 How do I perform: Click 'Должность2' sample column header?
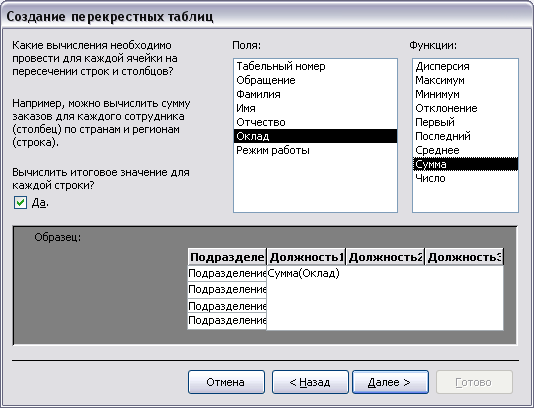385,257
